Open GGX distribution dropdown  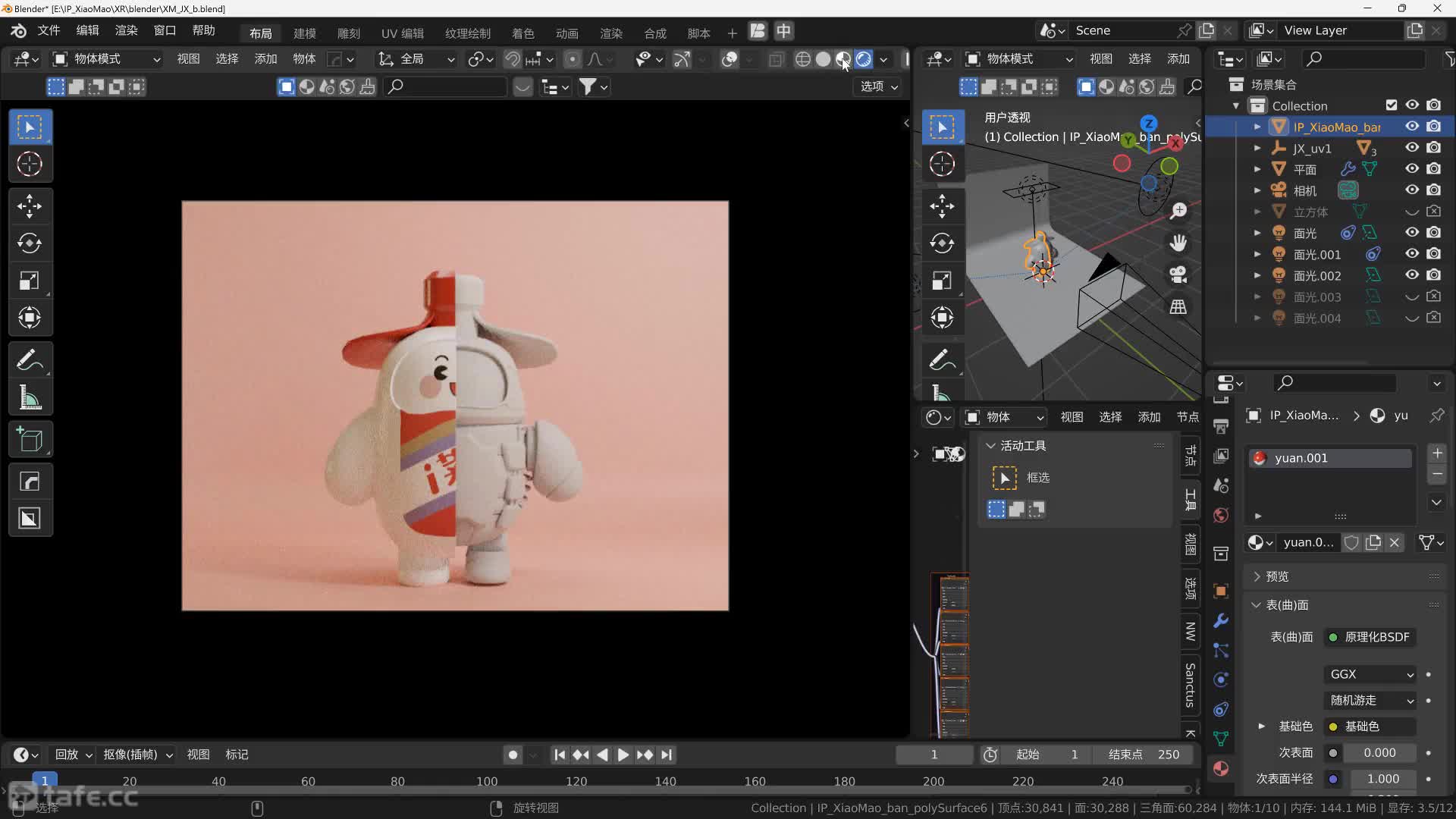tap(1371, 674)
